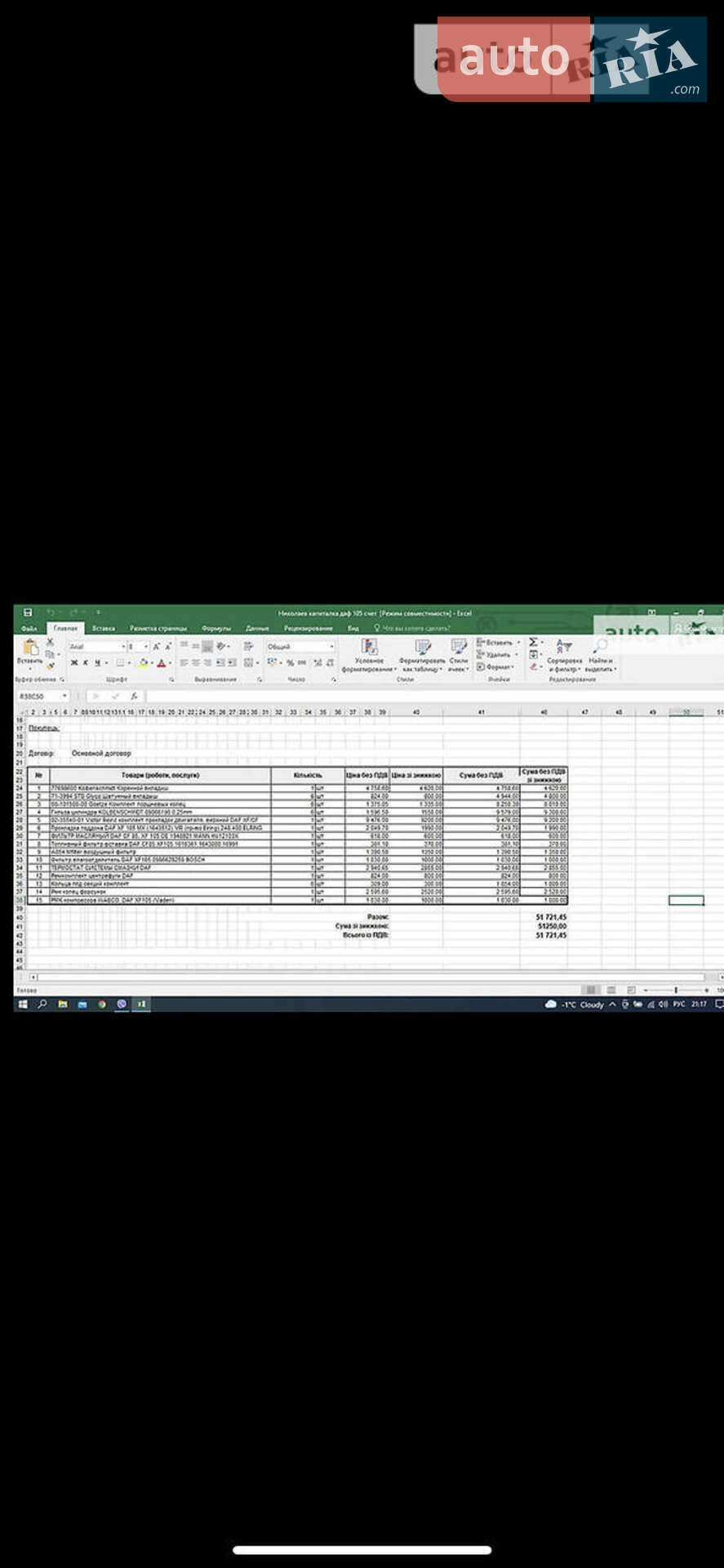724x1568 pixels.
Task: Click the Вставить cells button
Action: pos(498,643)
